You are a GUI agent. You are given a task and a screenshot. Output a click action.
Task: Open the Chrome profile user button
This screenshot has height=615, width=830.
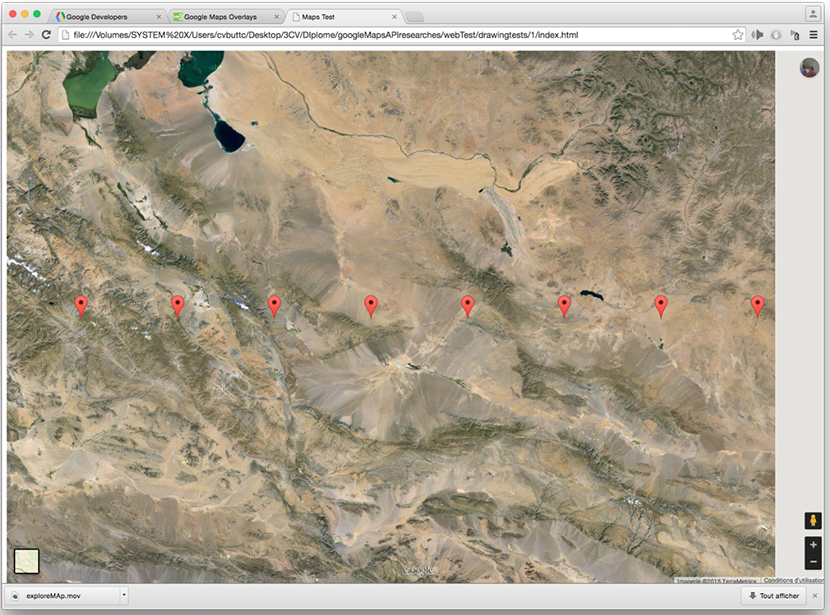click(812, 14)
